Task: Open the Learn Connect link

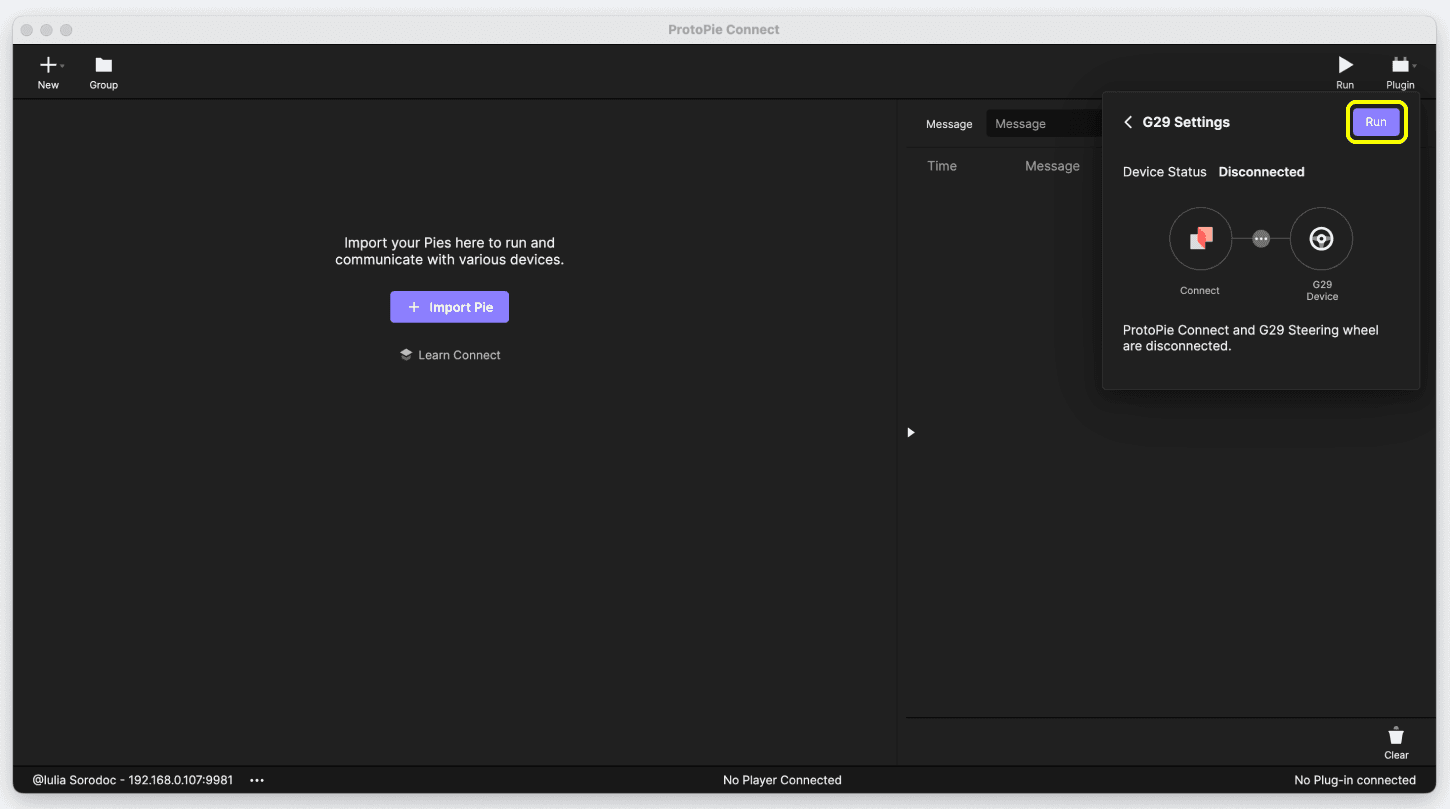Action: pyautogui.click(x=459, y=354)
